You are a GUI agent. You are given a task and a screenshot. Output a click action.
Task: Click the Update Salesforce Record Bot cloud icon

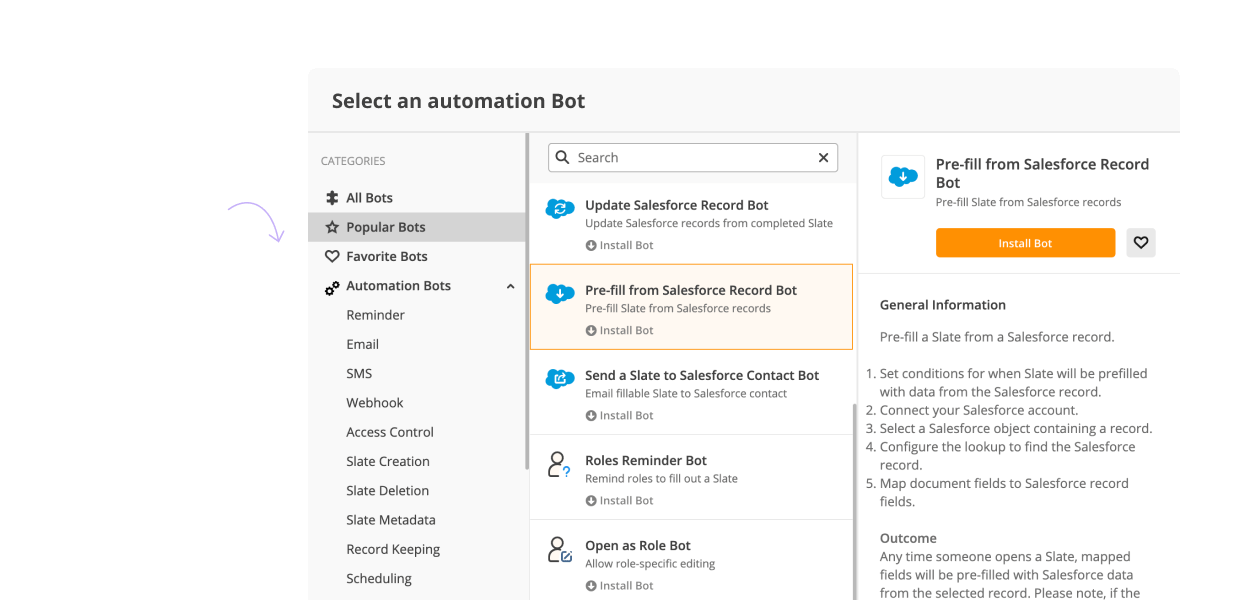coord(560,208)
